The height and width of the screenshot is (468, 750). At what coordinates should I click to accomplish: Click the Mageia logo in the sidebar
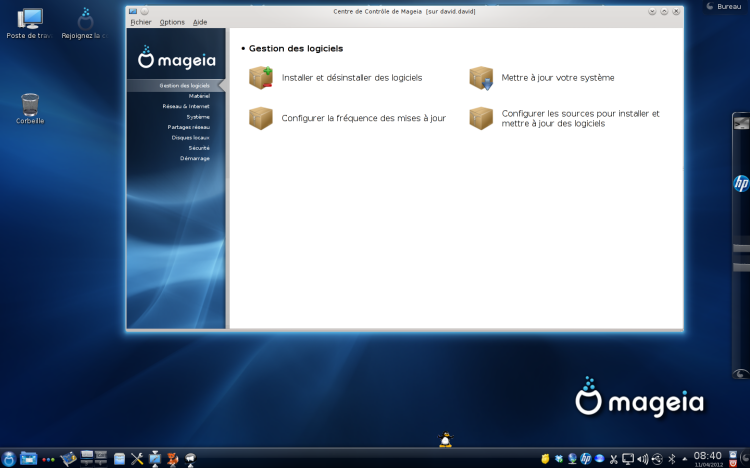[176, 57]
